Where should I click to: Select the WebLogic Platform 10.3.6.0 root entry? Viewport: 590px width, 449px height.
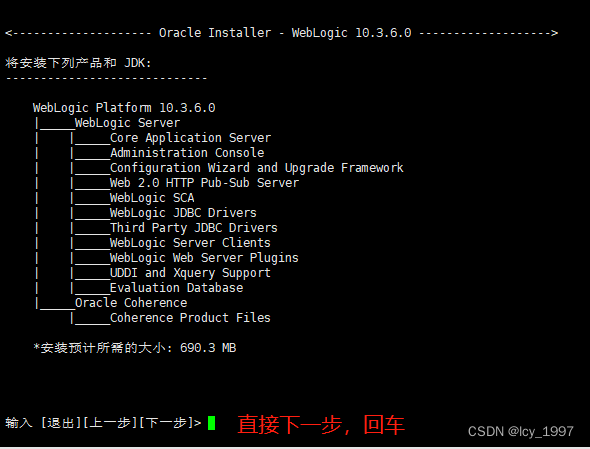[124, 108]
